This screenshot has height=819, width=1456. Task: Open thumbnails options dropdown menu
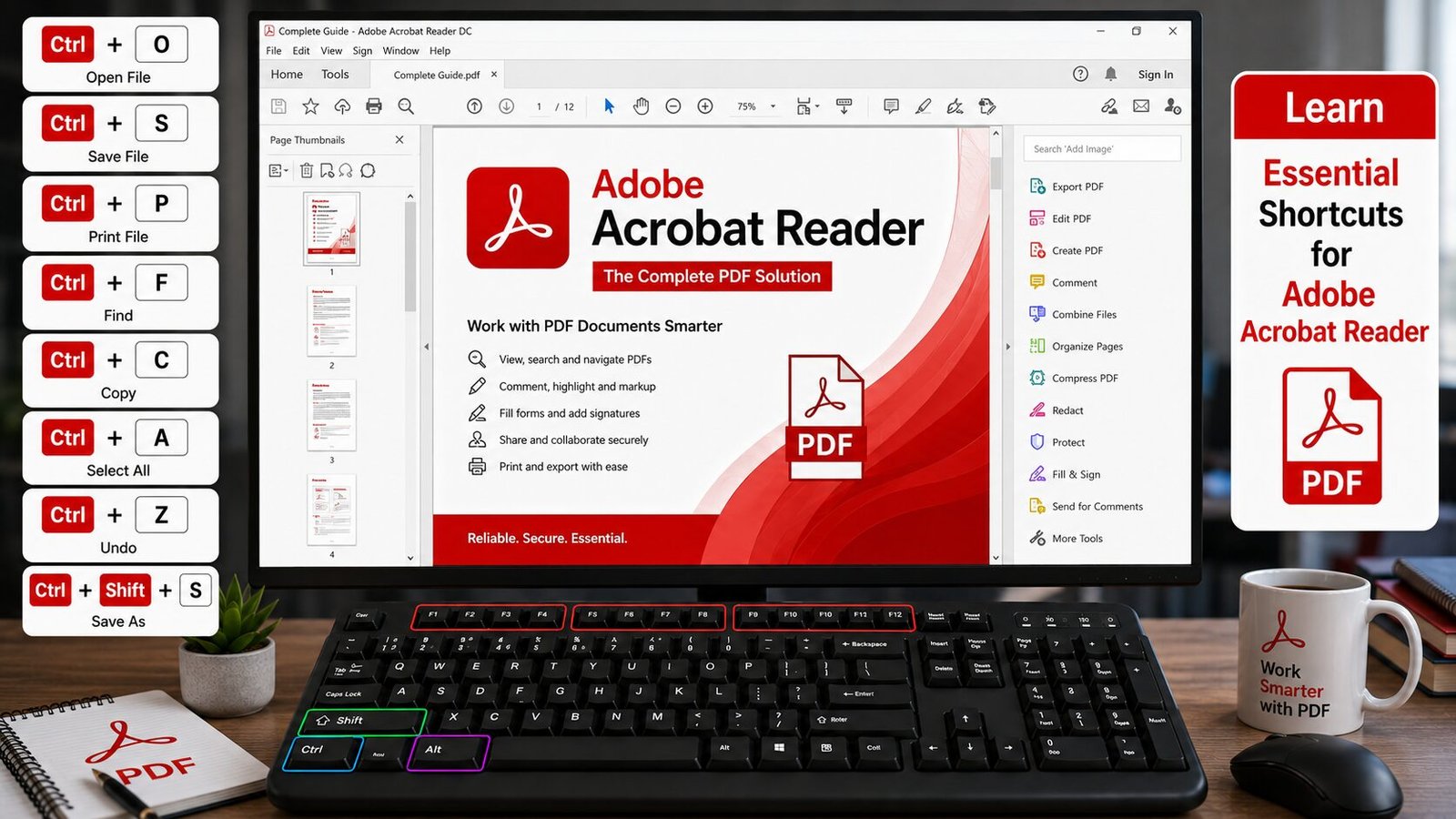pyautogui.click(x=278, y=170)
